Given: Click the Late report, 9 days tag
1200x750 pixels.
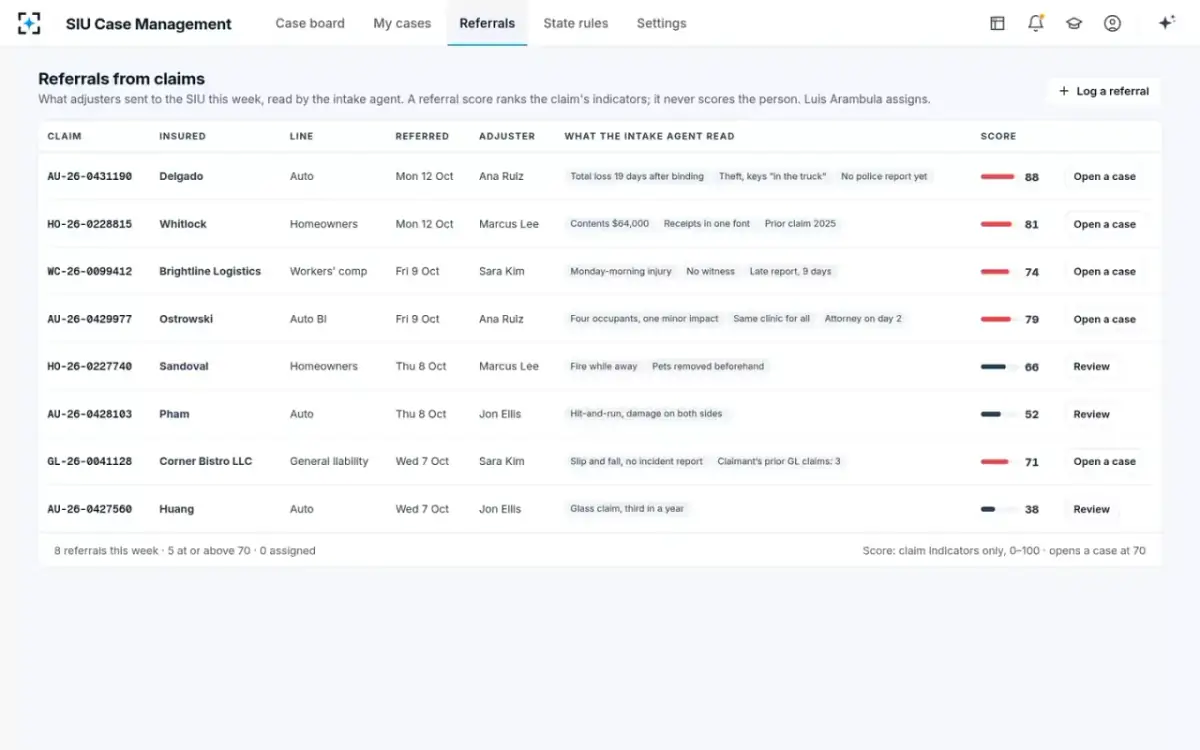Looking at the screenshot, I should [790, 272].
